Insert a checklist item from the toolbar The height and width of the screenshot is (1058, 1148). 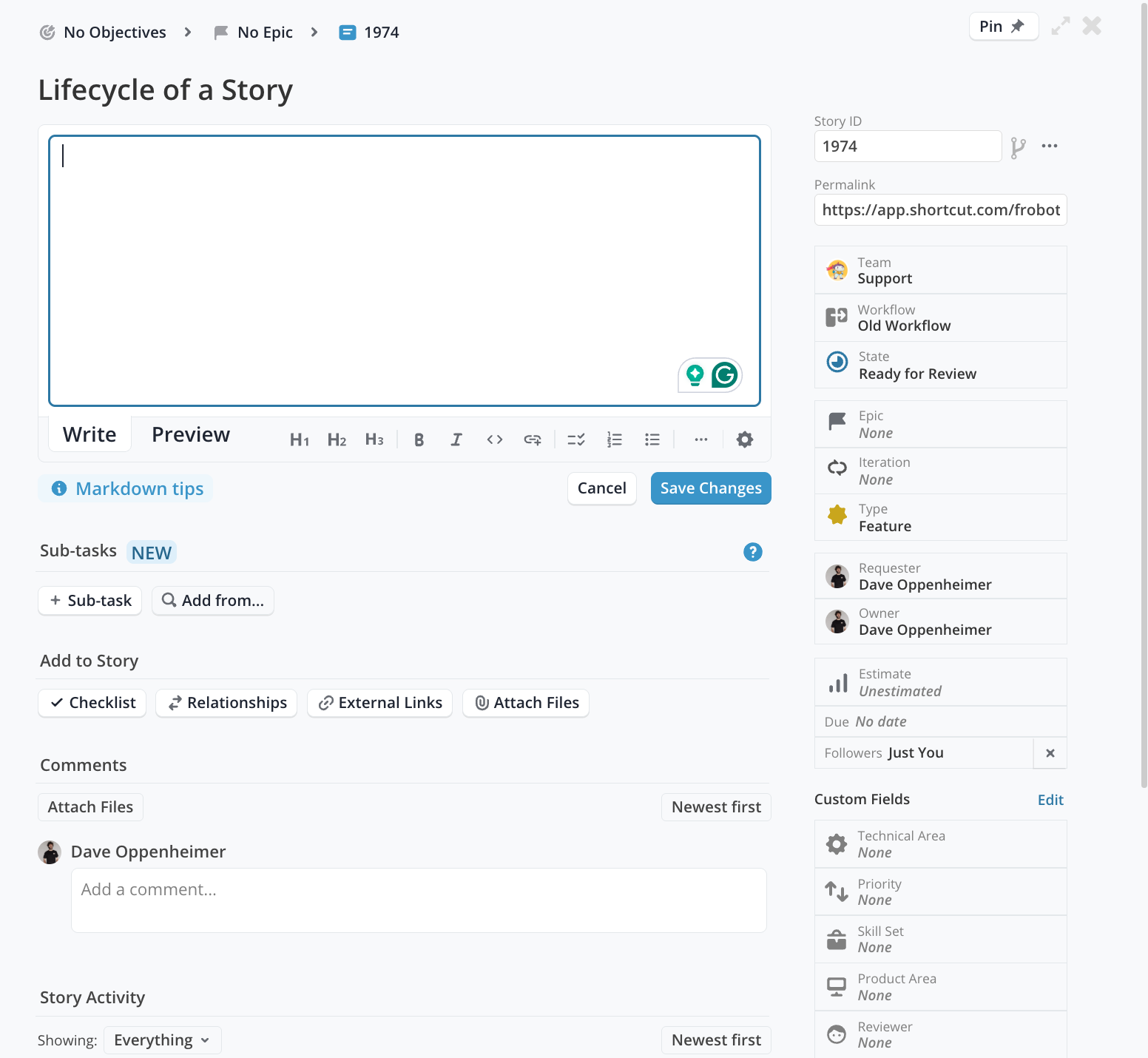575,439
